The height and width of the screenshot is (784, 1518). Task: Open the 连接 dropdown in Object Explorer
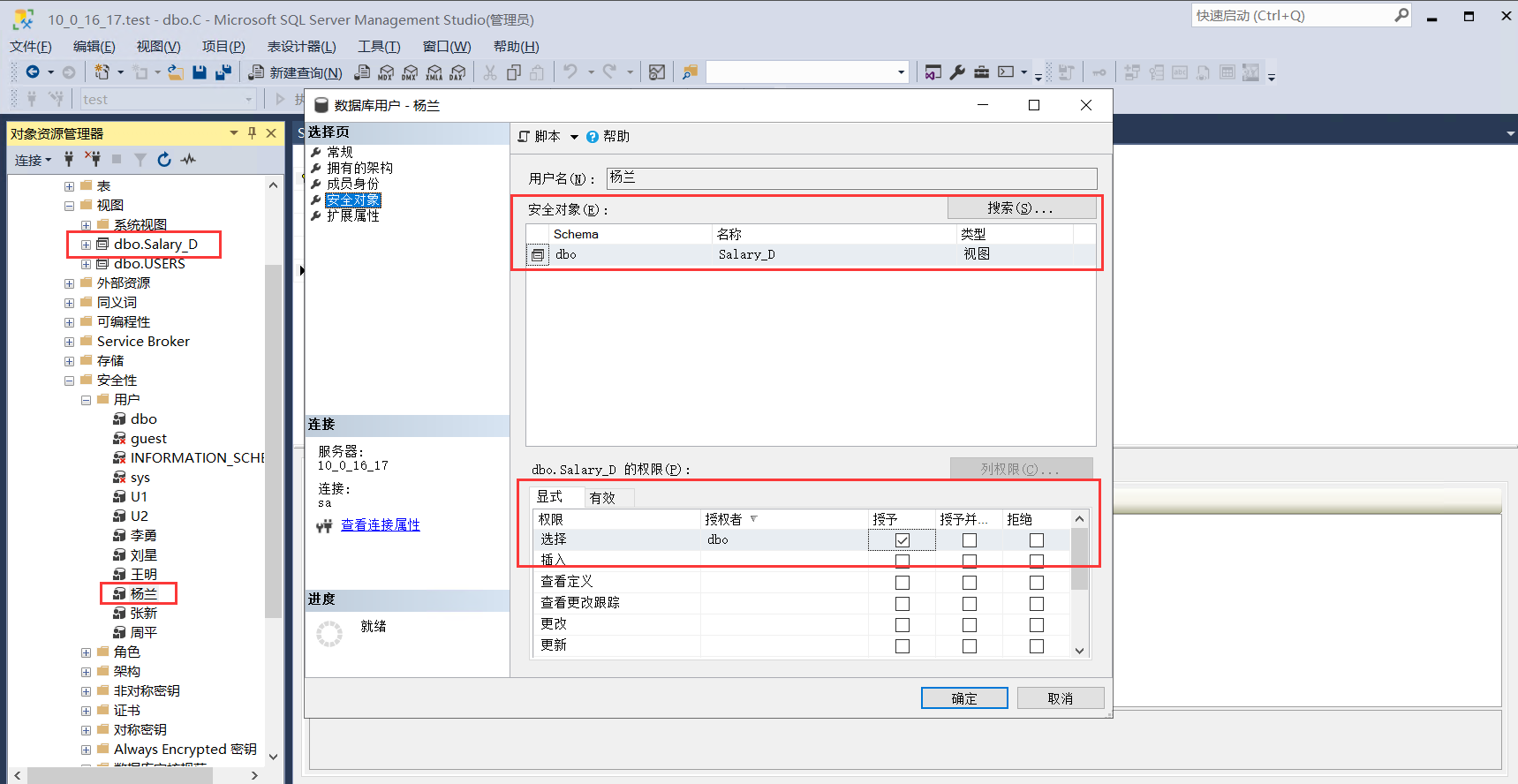34,160
